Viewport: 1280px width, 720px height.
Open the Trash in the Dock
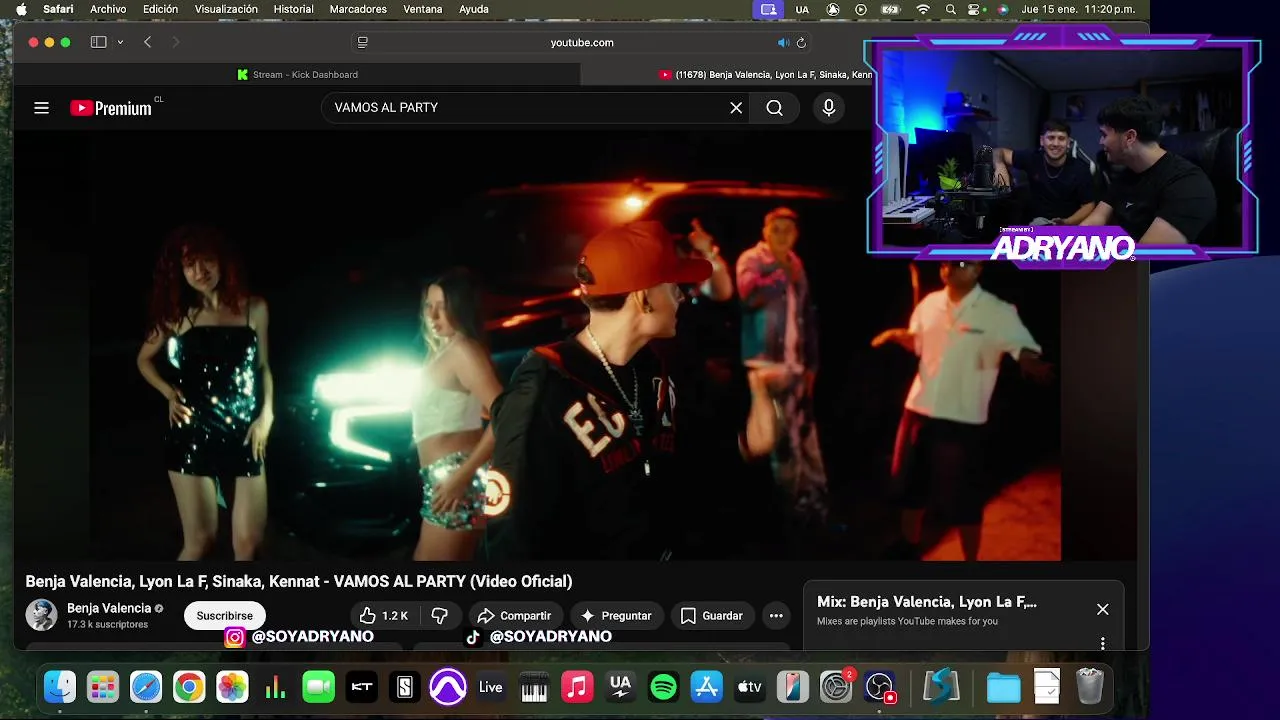click(1090, 687)
